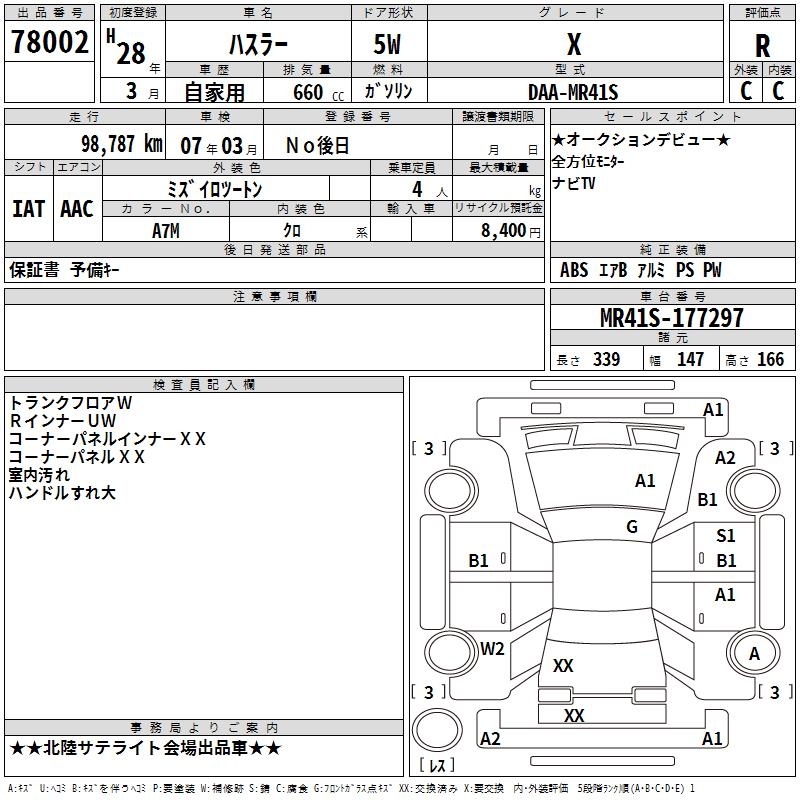Select the overall score R
Screen dimensions: 800x800
coord(762,46)
